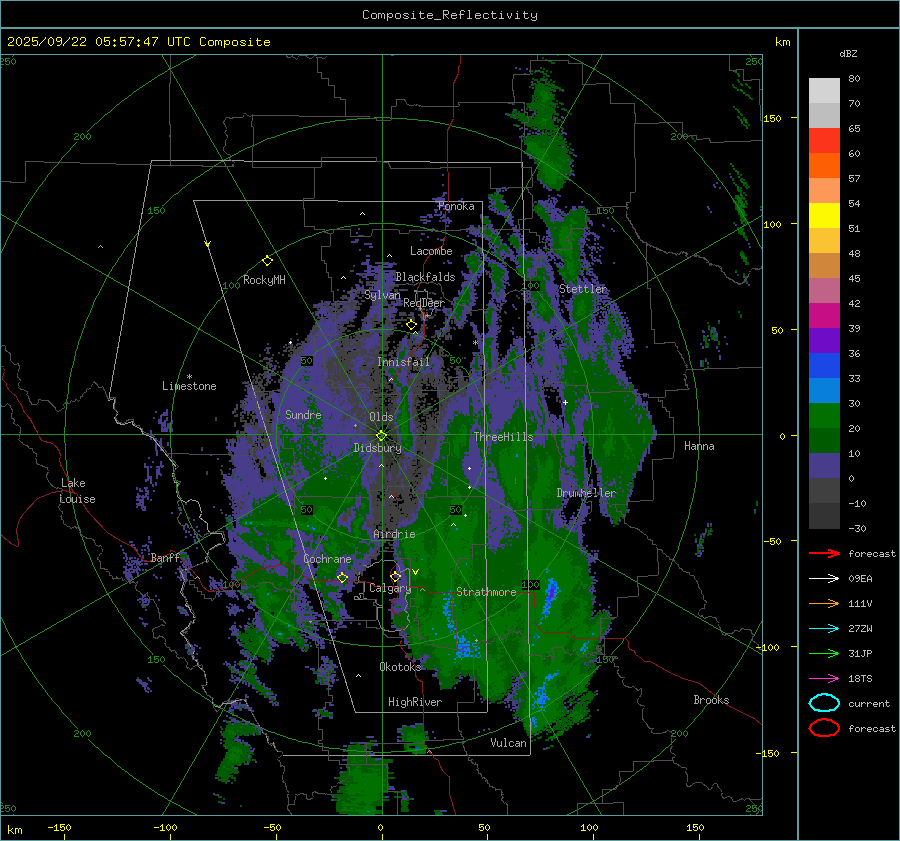This screenshot has height=841, width=900.
Task: Click the Lake Louise map label
Action: pyautogui.click(x=78, y=491)
